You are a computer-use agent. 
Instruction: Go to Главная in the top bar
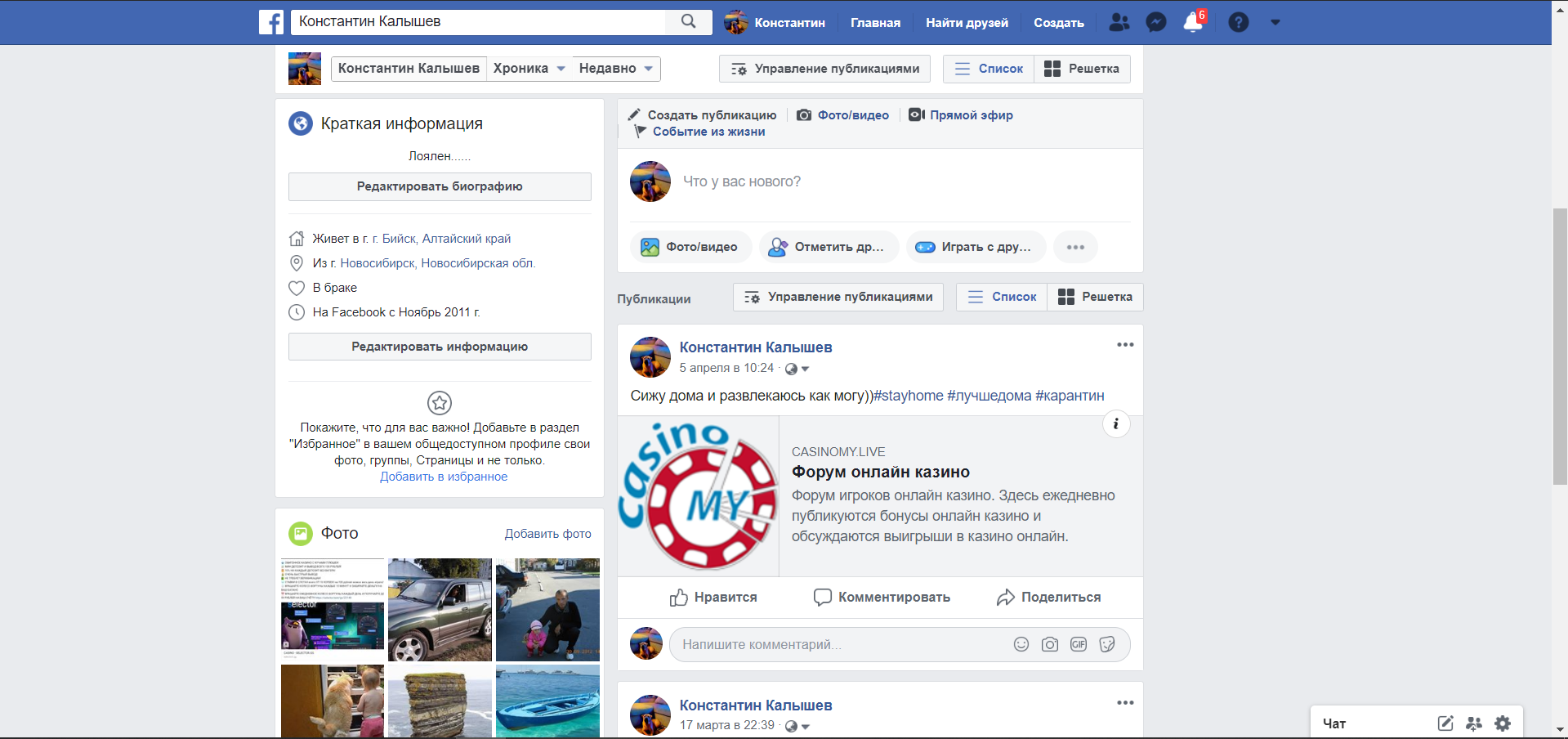tap(875, 23)
